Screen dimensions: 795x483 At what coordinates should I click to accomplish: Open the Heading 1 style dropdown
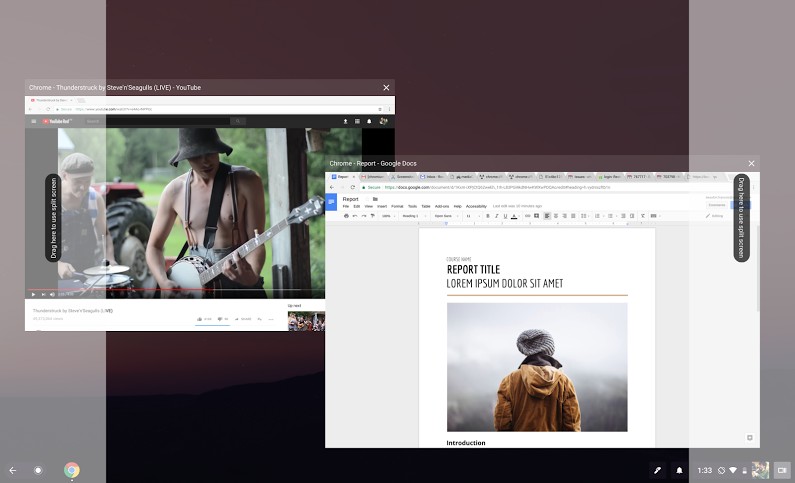414,216
